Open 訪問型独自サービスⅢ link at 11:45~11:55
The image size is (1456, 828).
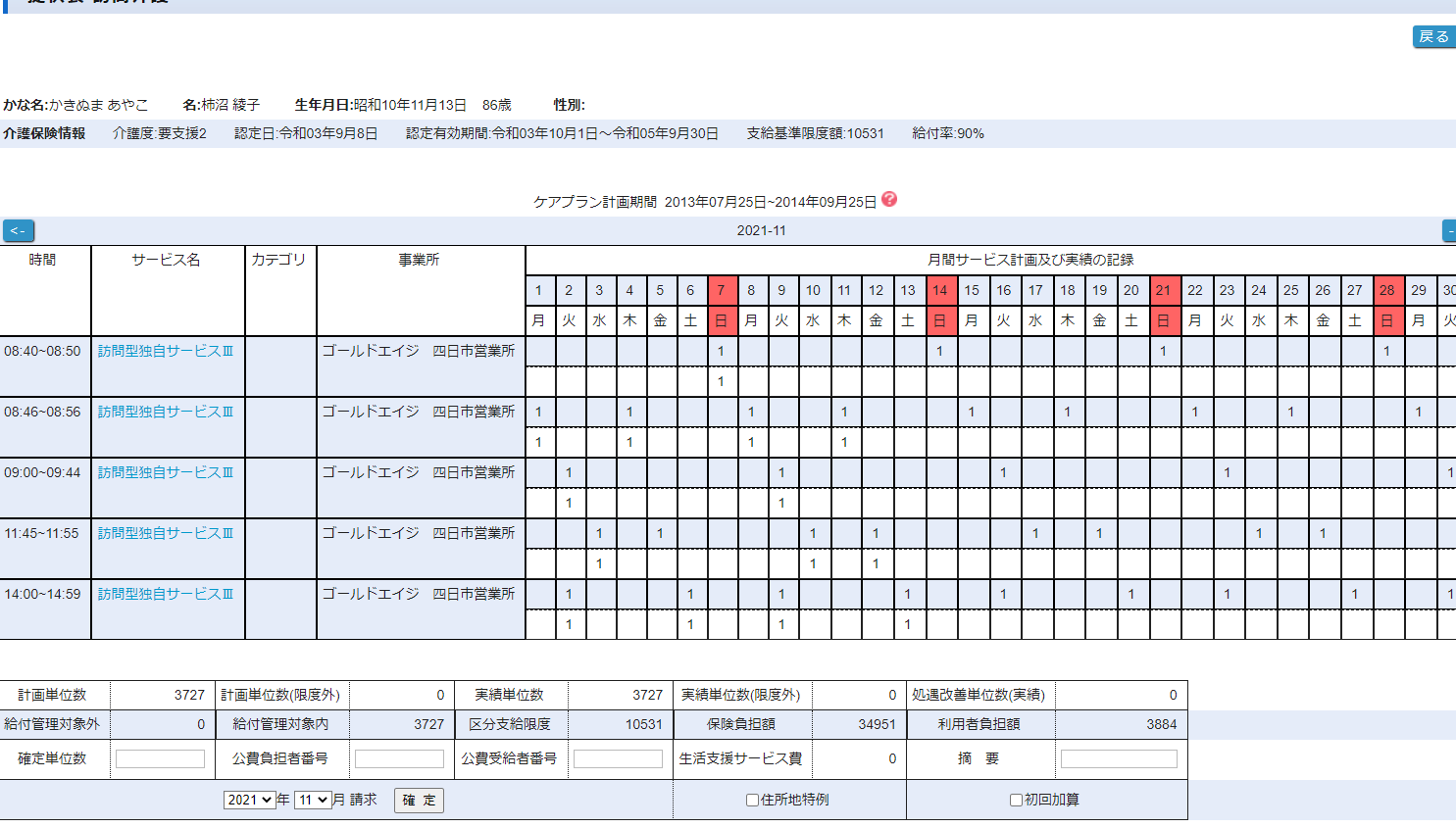click(x=166, y=533)
